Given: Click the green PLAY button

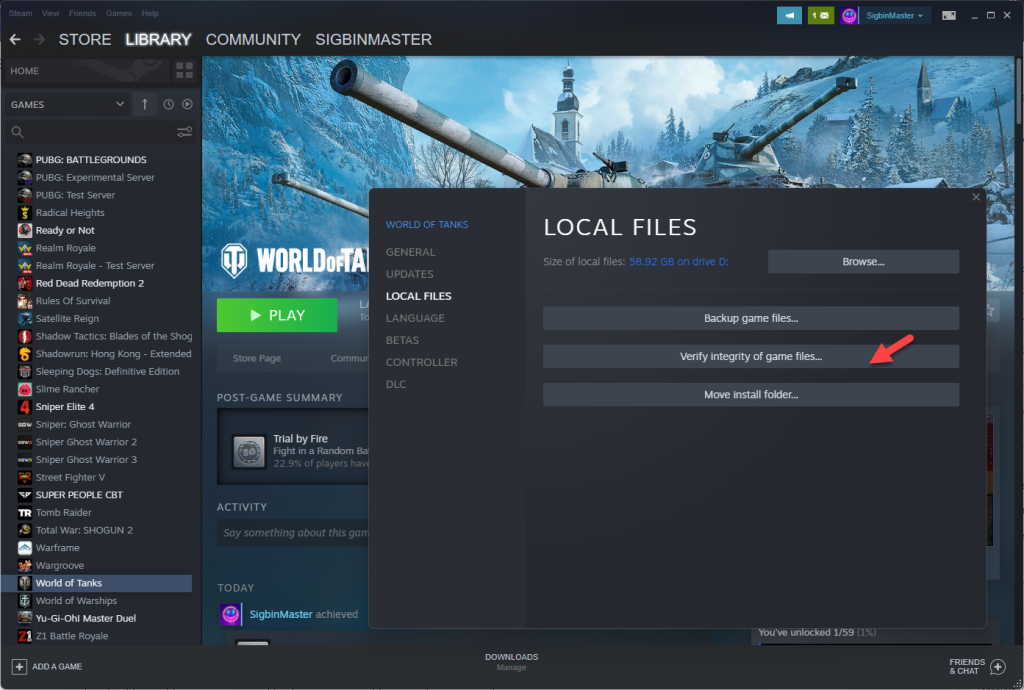Looking at the screenshot, I should [277, 315].
